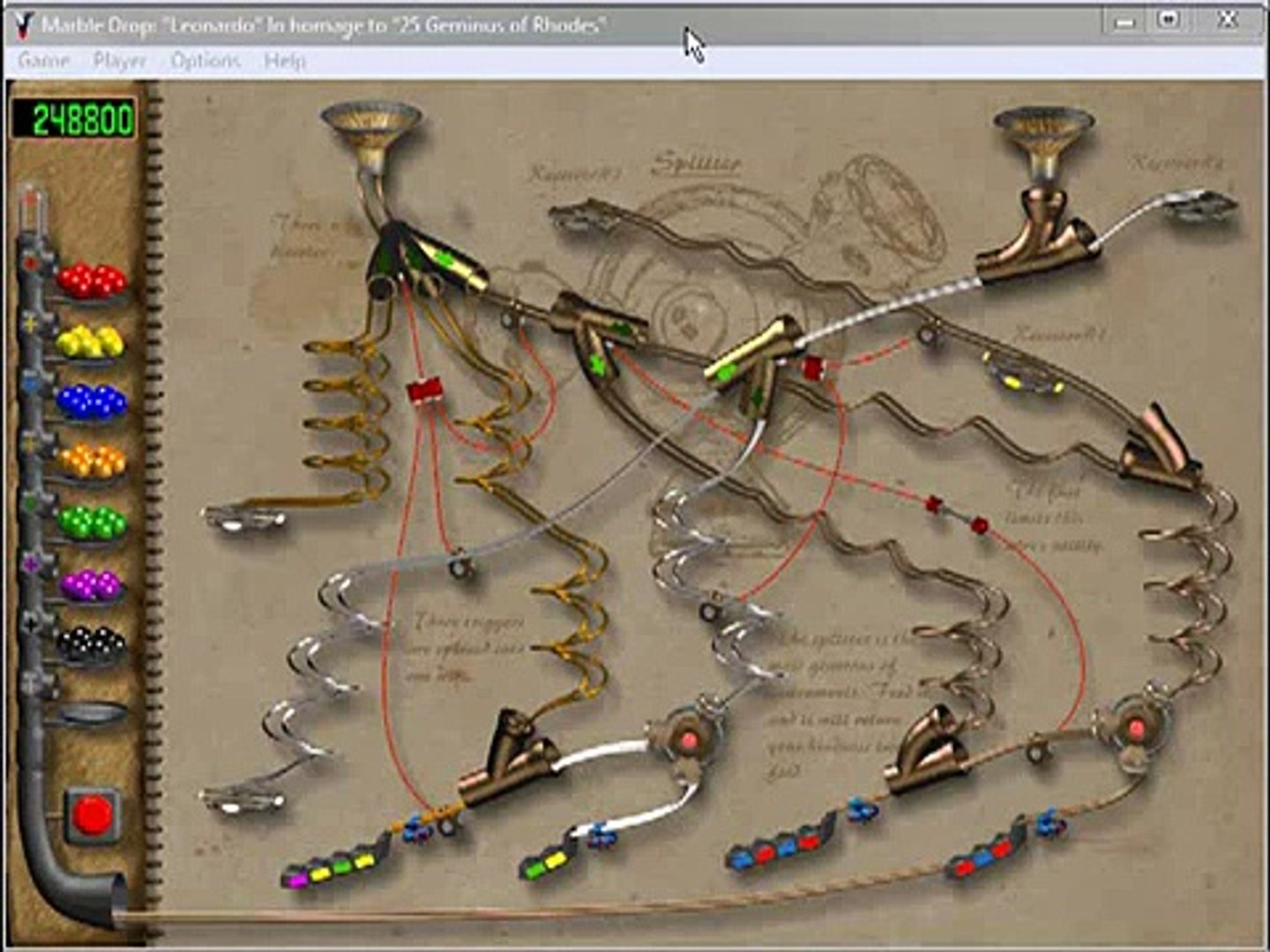Click the blue valve beside blue marbles
Viewport: 1270px width, 952px height.
[x=32, y=385]
